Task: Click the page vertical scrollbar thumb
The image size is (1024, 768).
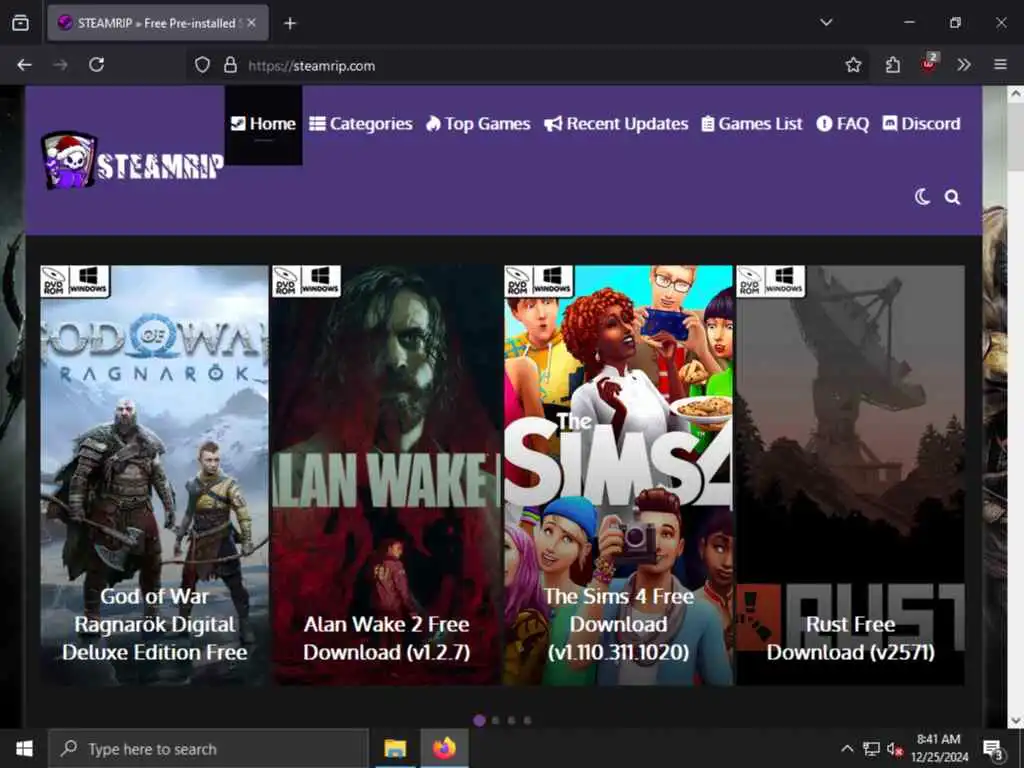Action: tap(1016, 138)
